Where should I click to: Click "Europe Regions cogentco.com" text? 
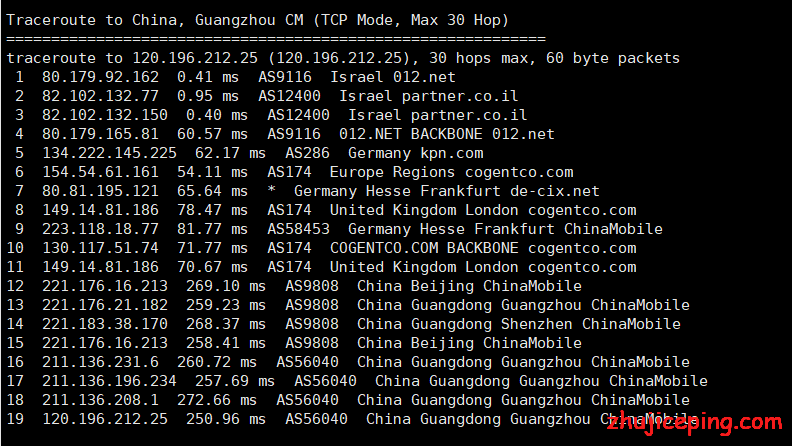click(452, 172)
